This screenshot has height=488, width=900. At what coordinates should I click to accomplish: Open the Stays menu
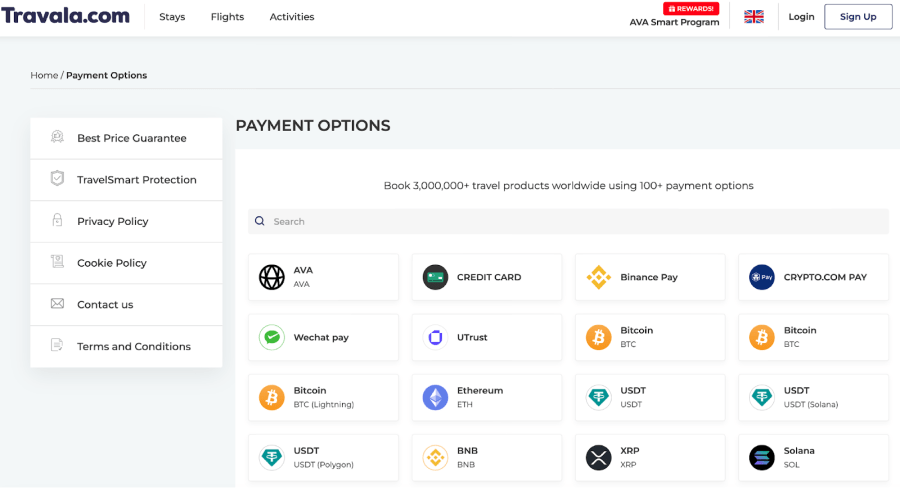pos(172,17)
